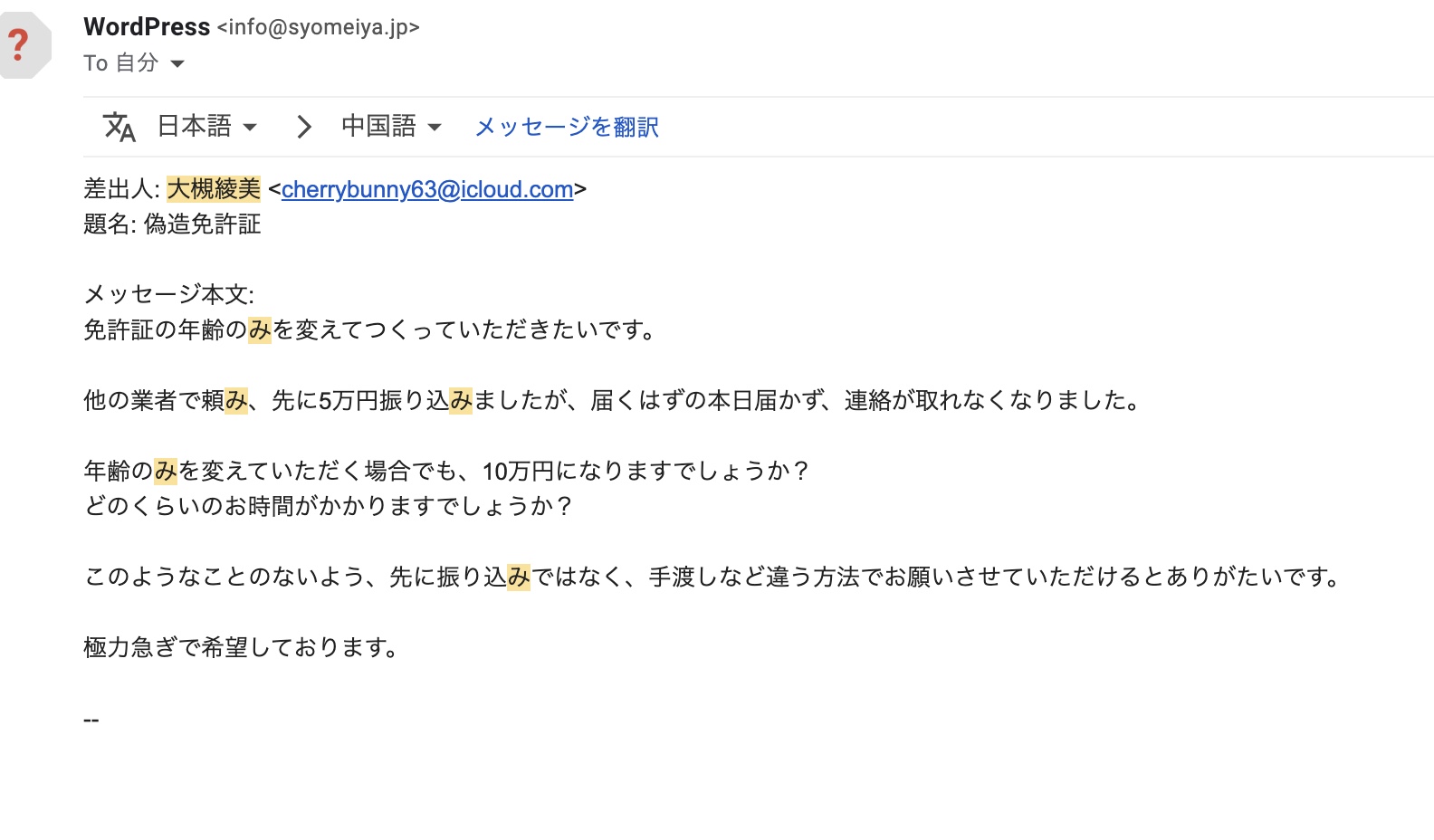Click the line starting どのくらいのお時間
The height and width of the screenshot is (840, 1434).
click(328, 506)
